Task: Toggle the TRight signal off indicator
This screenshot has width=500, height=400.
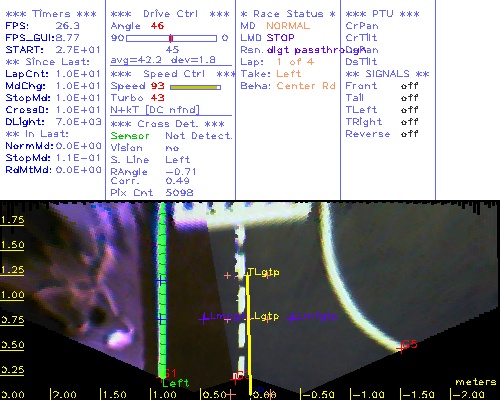Action: coord(409,122)
